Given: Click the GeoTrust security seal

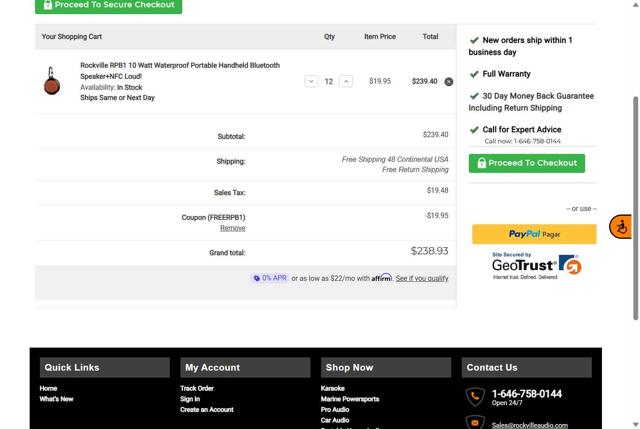Looking at the screenshot, I should [x=536, y=266].
